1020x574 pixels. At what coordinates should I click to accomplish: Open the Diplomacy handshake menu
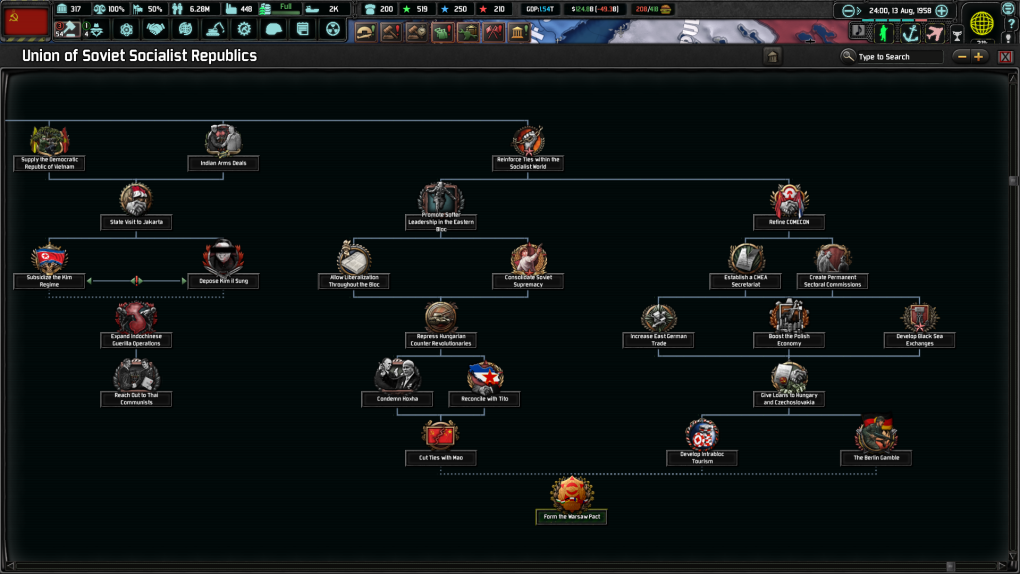tap(156, 30)
